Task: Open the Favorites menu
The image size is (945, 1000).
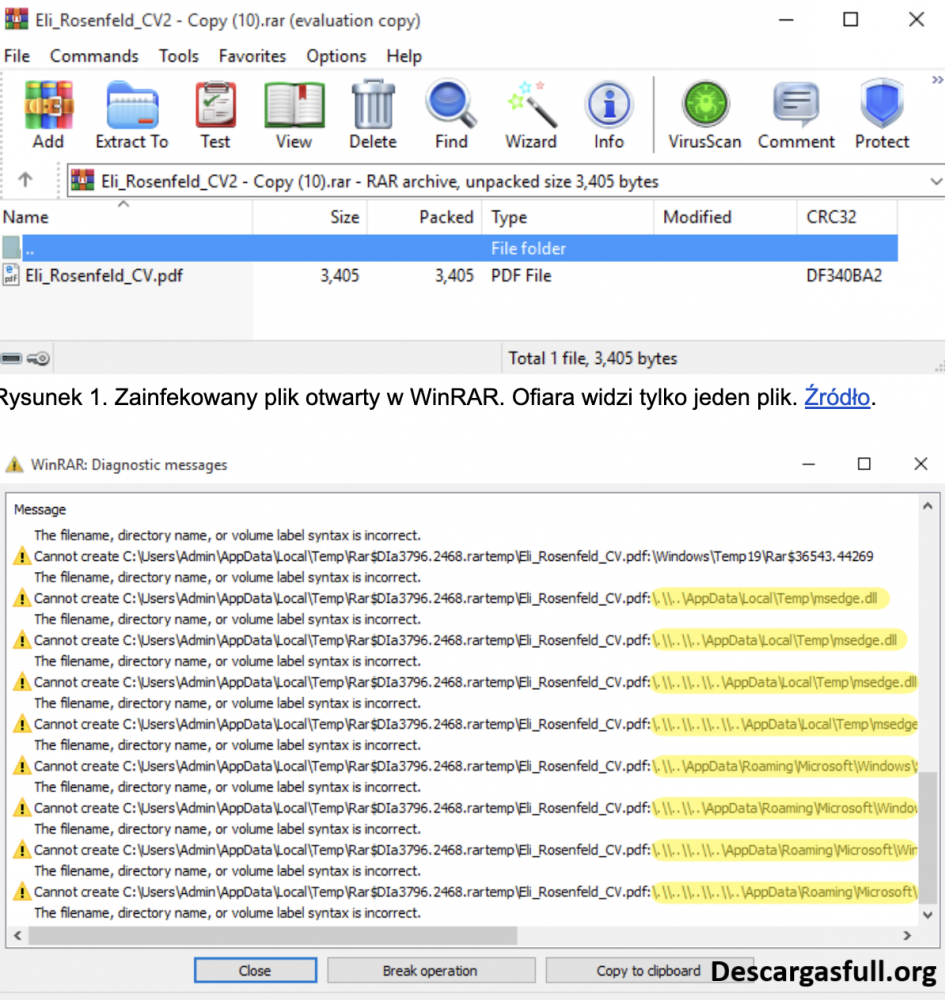Action: click(x=252, y=56)
